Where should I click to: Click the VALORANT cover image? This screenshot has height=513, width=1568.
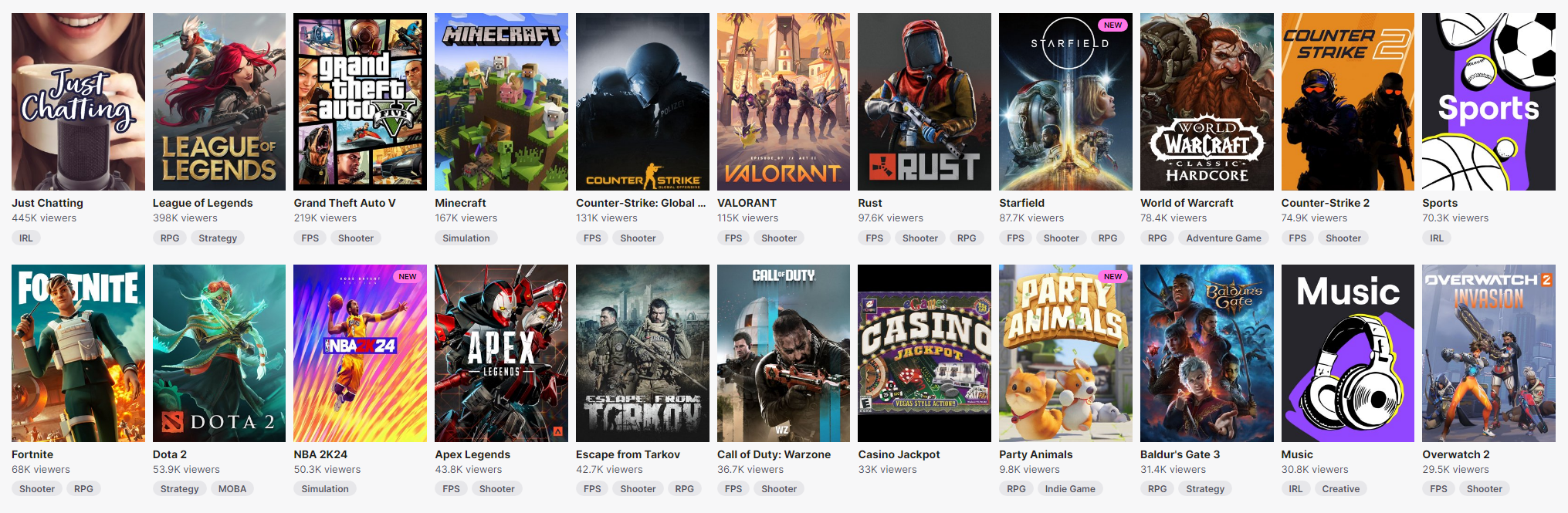tap(784, 102)
